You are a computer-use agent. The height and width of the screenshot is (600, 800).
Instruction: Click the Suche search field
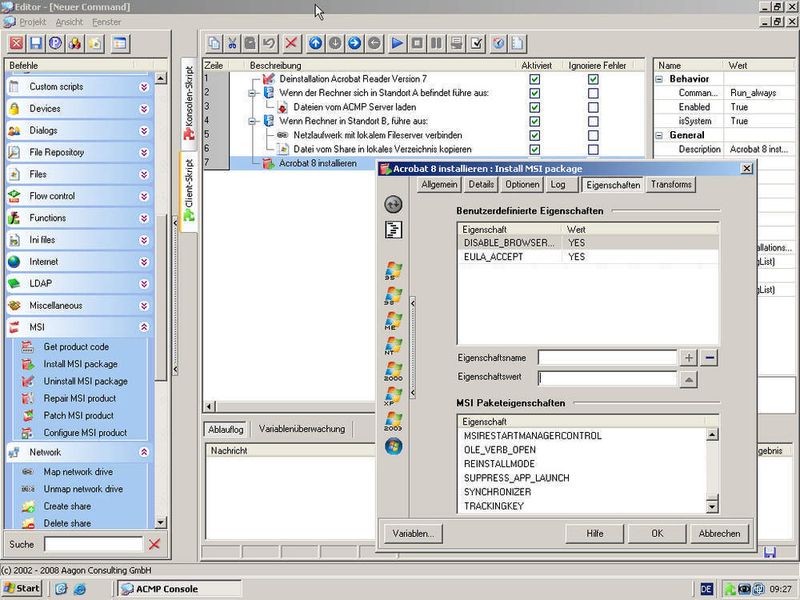click(93, 544)
